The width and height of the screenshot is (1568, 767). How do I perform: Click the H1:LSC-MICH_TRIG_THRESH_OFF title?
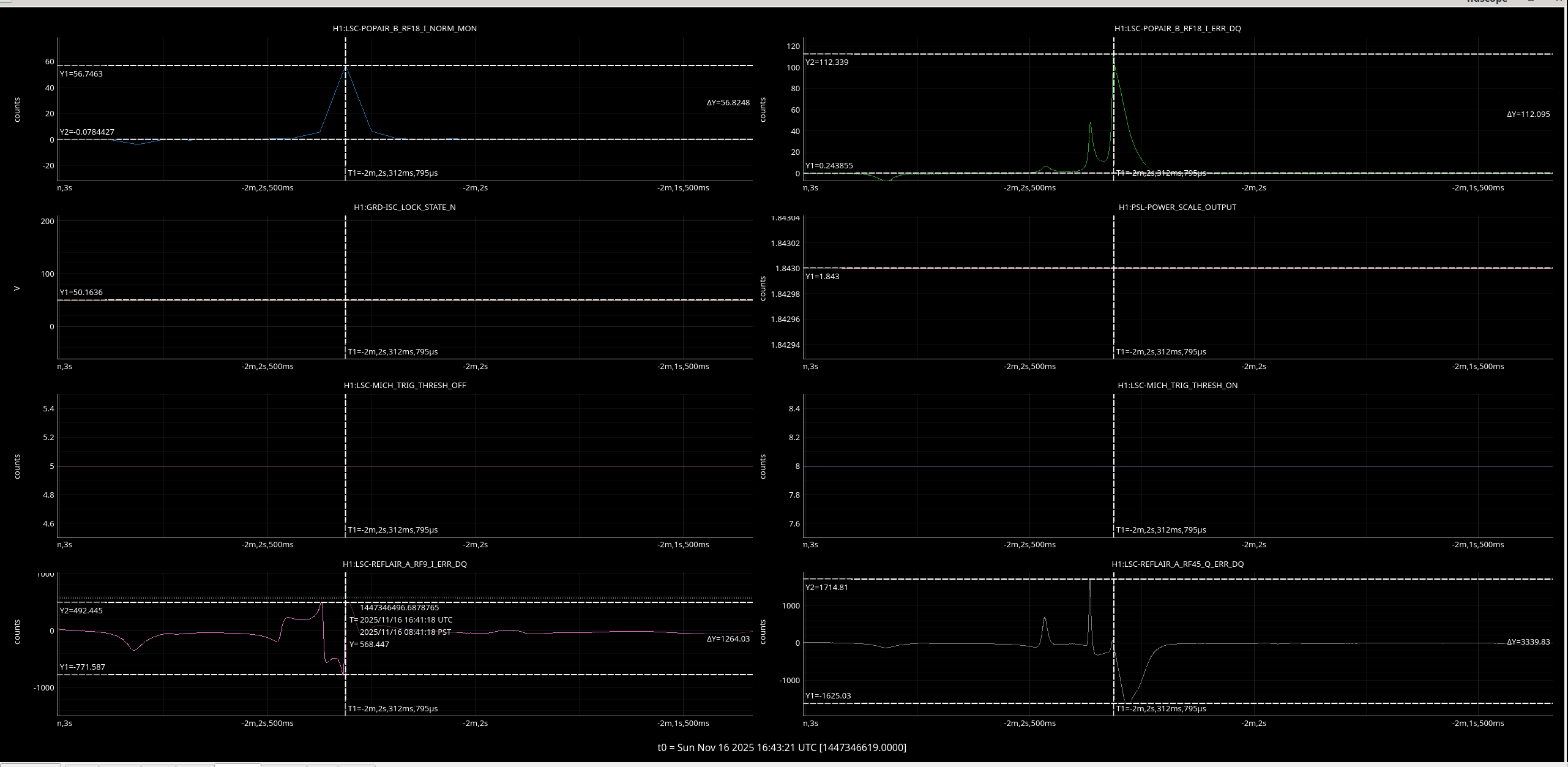tap(405, 385)
